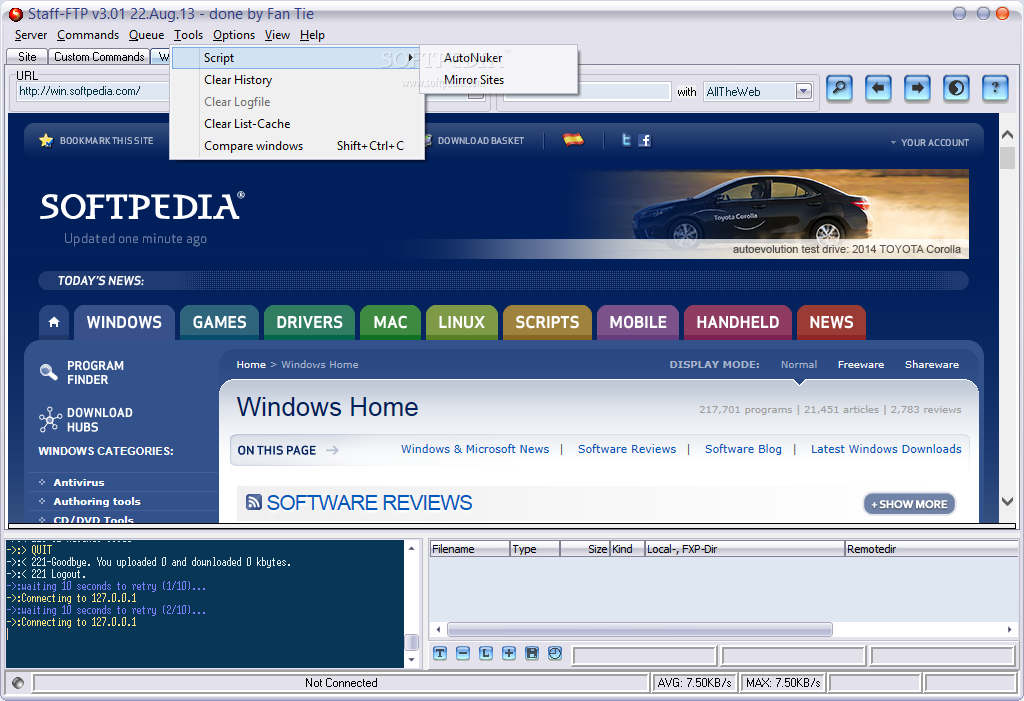Click the connection status indicator in status bar

pyautogui.click(x=18, y=683)
